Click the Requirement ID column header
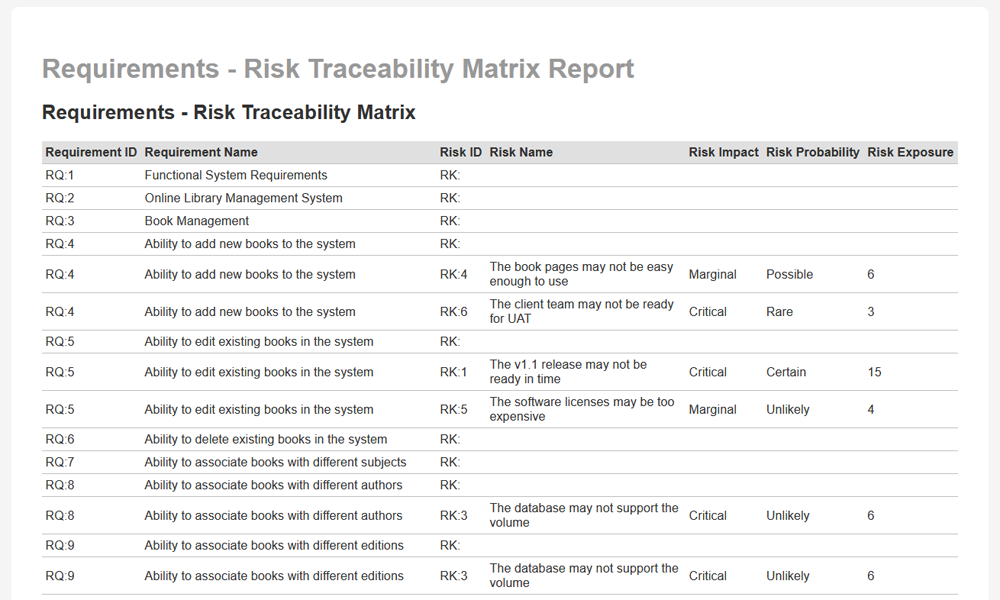This screenshot has height=600, width=1000. coord(91,153)
